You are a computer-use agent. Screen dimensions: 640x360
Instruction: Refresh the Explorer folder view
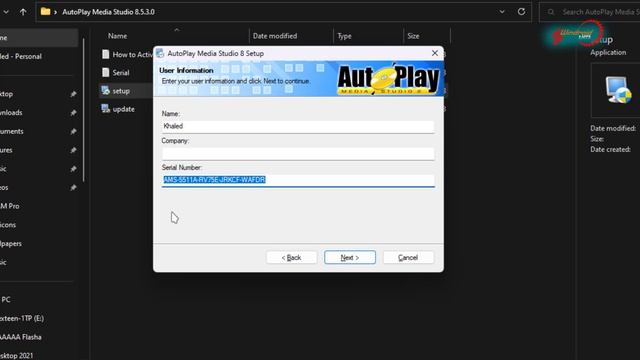click(x=521, y=11)
